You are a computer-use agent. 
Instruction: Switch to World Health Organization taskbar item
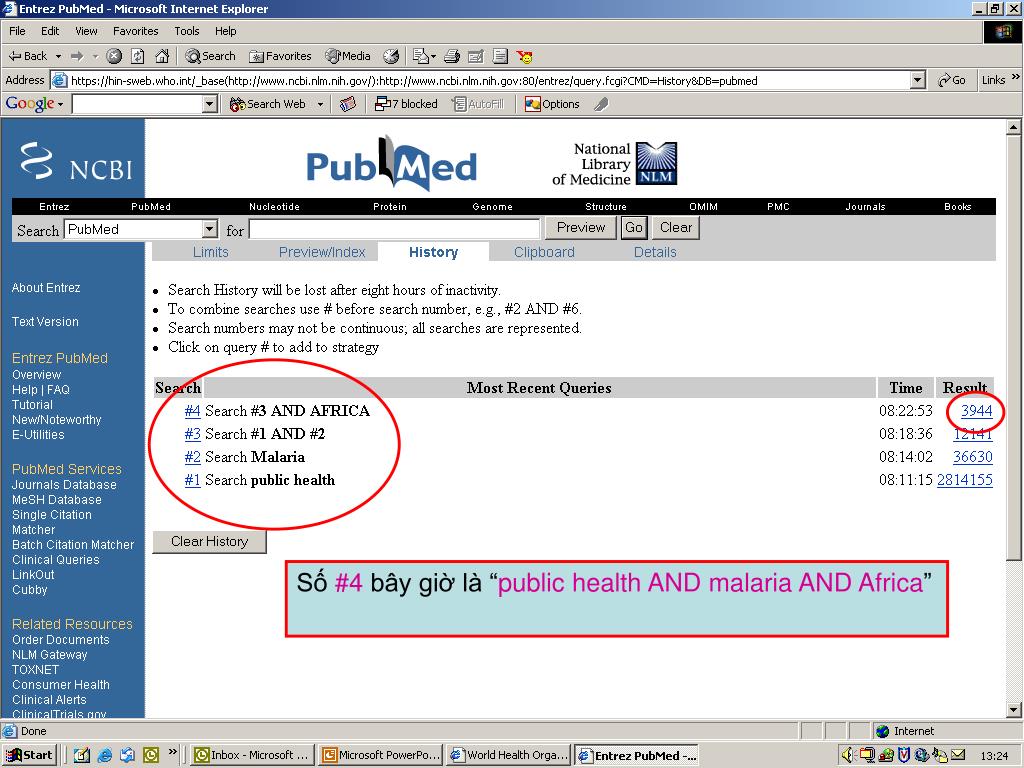pyautogui.click(x=509, y=755)
